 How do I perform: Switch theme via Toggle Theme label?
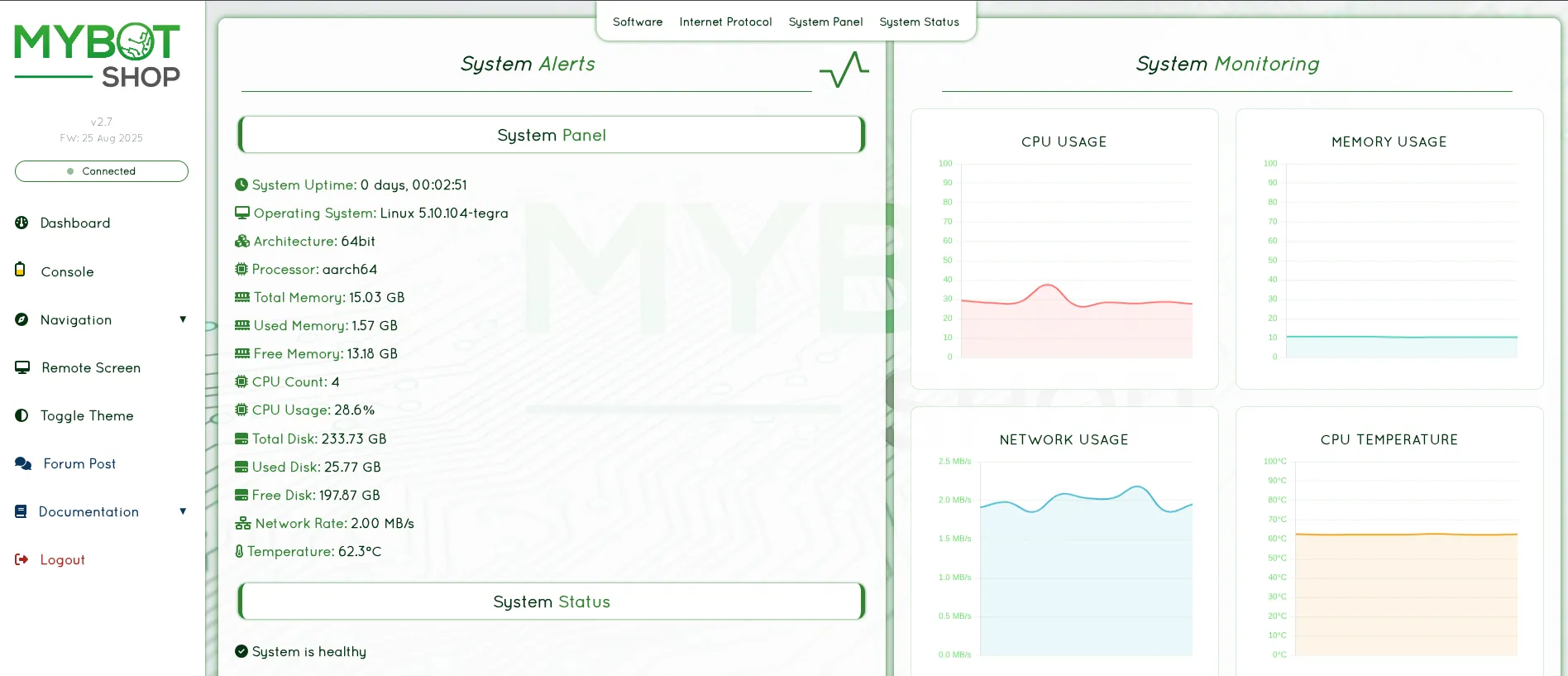coord(87,415)
